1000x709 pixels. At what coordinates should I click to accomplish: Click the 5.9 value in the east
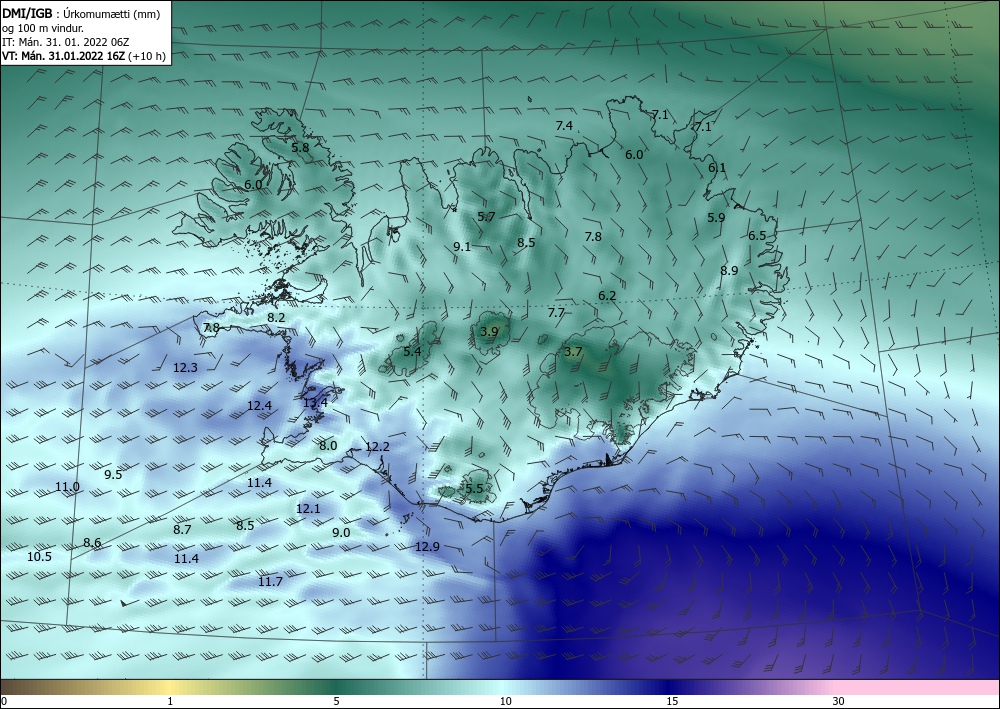pos(716,217)
